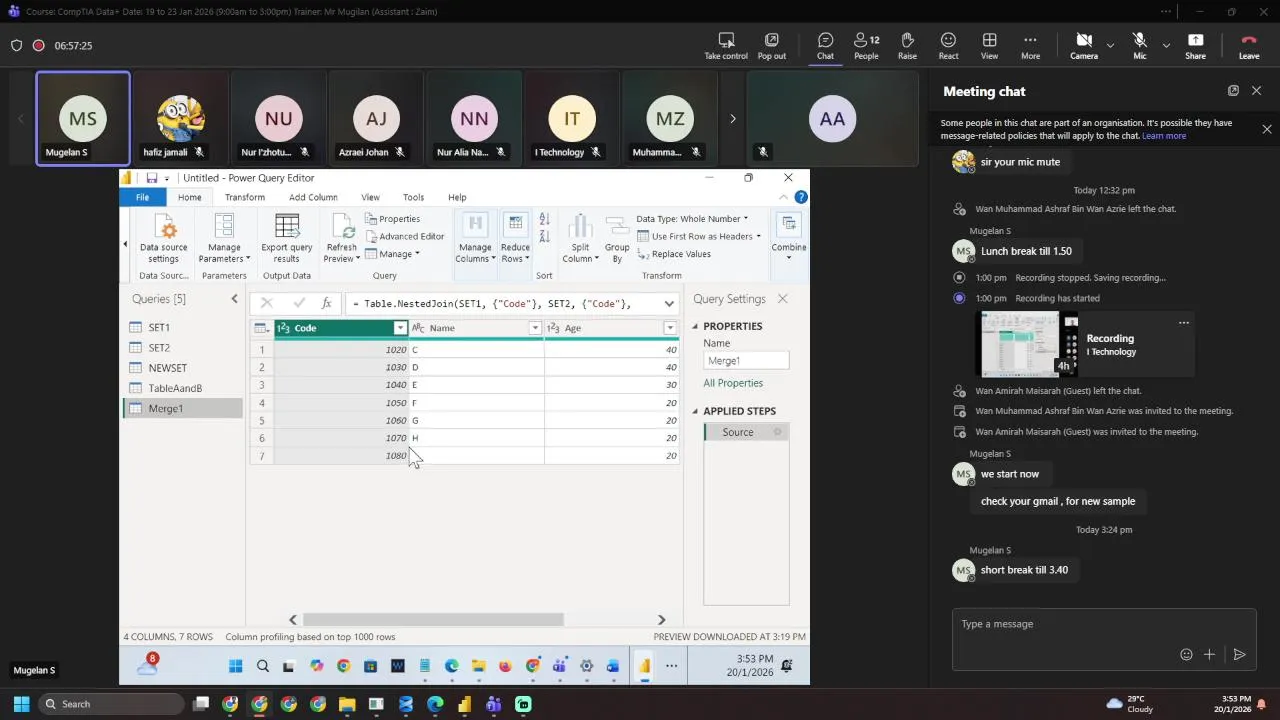1280x720 pixels.
Task: Toggle the Mic mute state
Action: pyautogui.click(x=1139, y=46)
